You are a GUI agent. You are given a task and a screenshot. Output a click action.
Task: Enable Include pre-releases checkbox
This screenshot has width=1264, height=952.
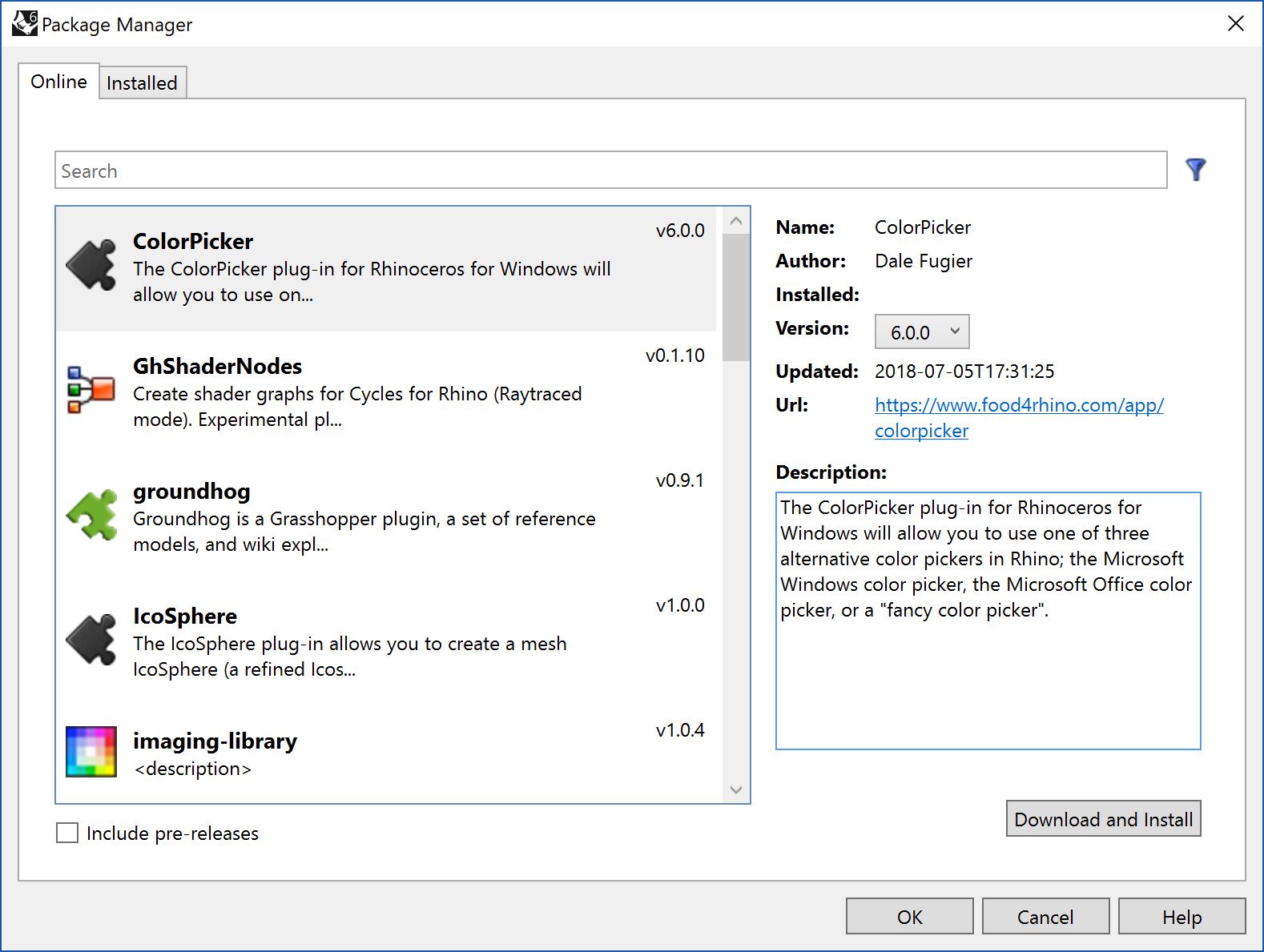(x=68, y=834)
